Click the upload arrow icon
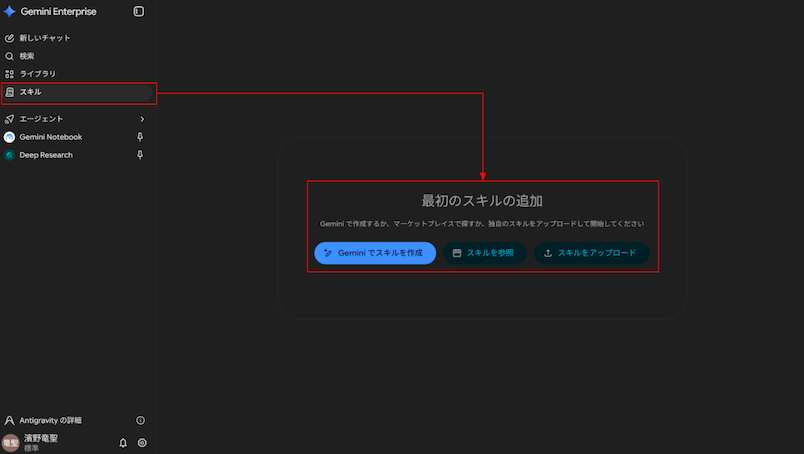 [x=548, y=253]
